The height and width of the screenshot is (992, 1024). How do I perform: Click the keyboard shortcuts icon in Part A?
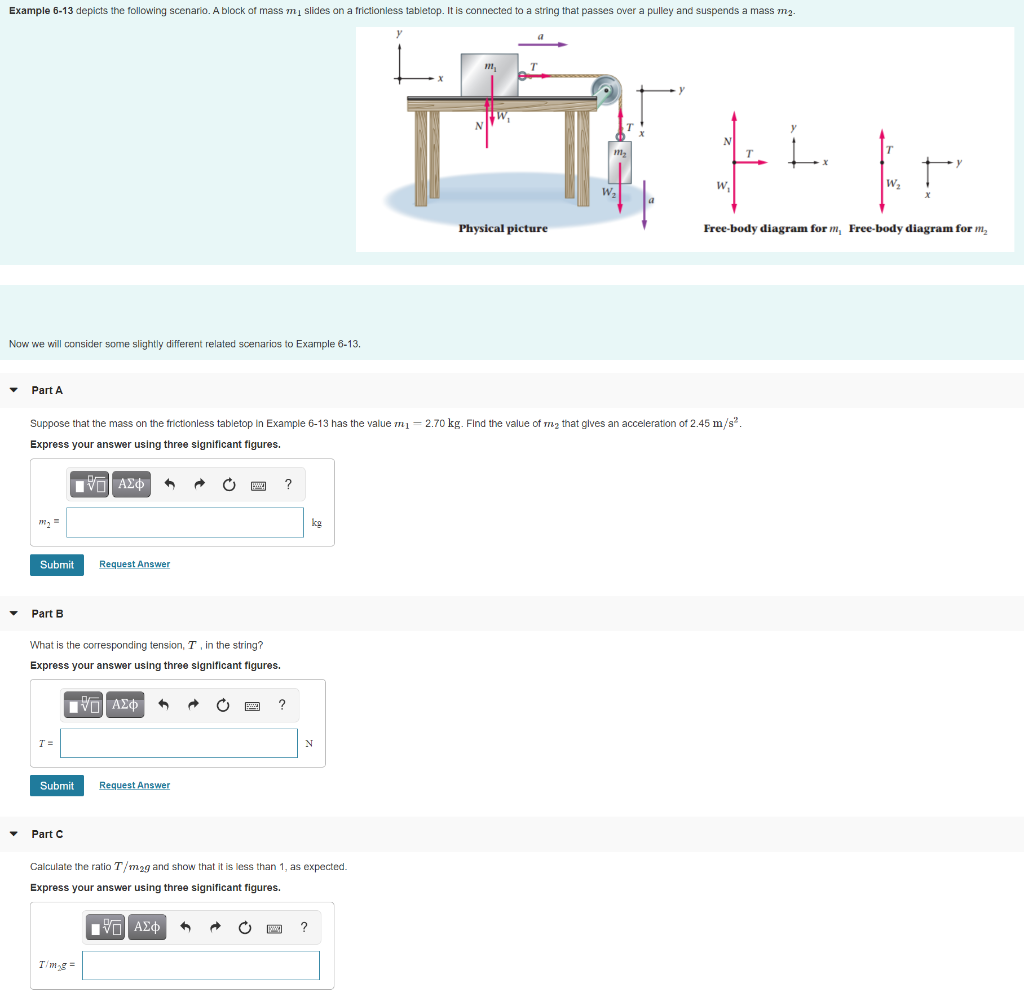click(x=257, y=485)
